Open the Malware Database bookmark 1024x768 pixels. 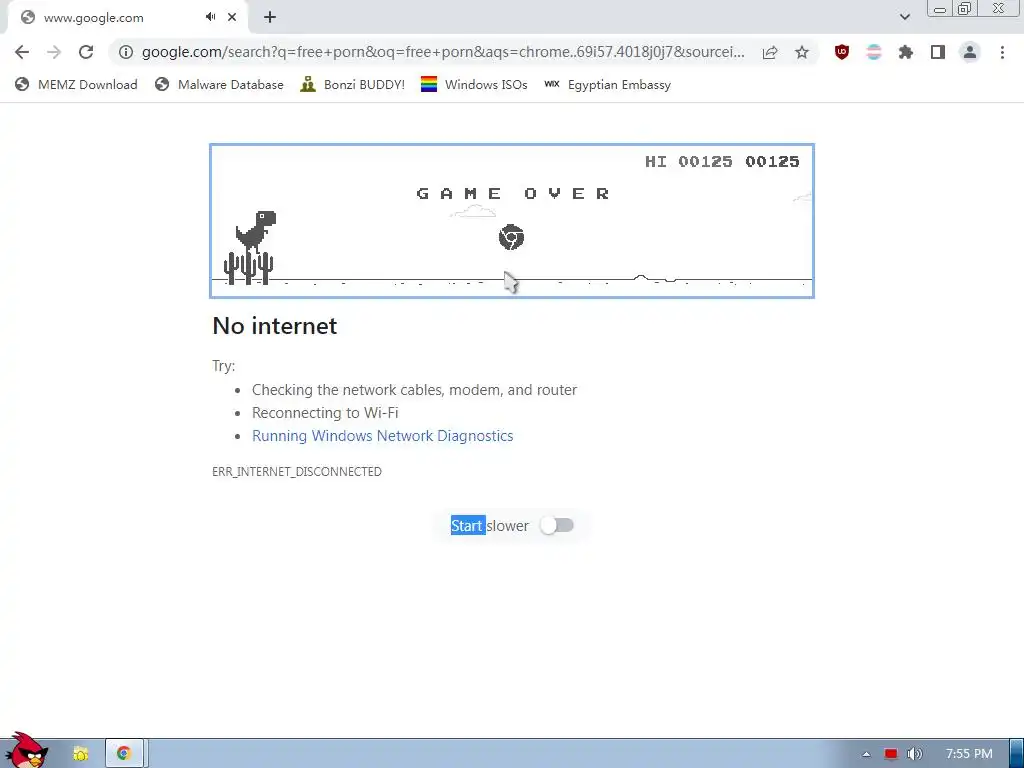(219, 84)
